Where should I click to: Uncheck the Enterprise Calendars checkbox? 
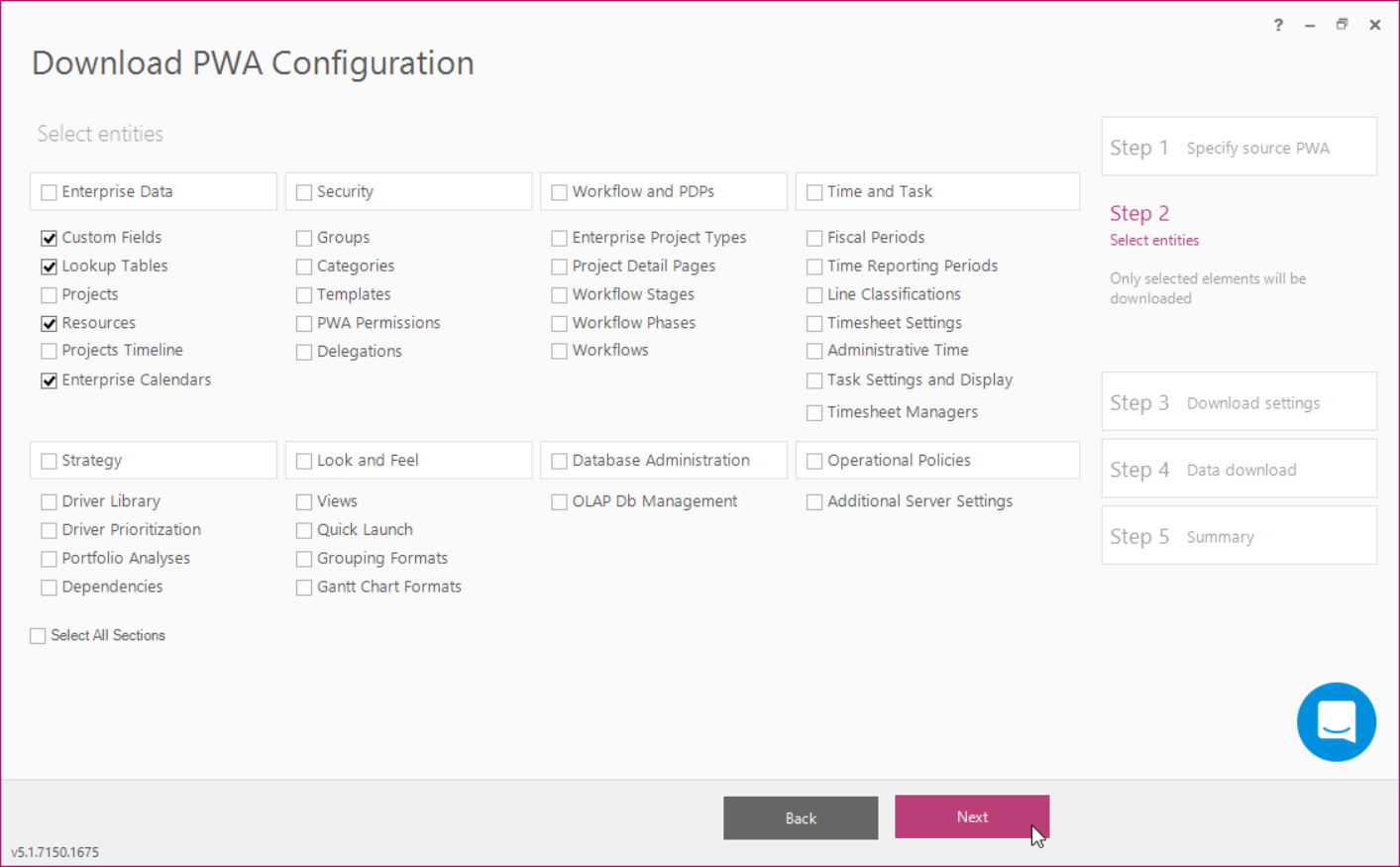(x=49, y=380)
